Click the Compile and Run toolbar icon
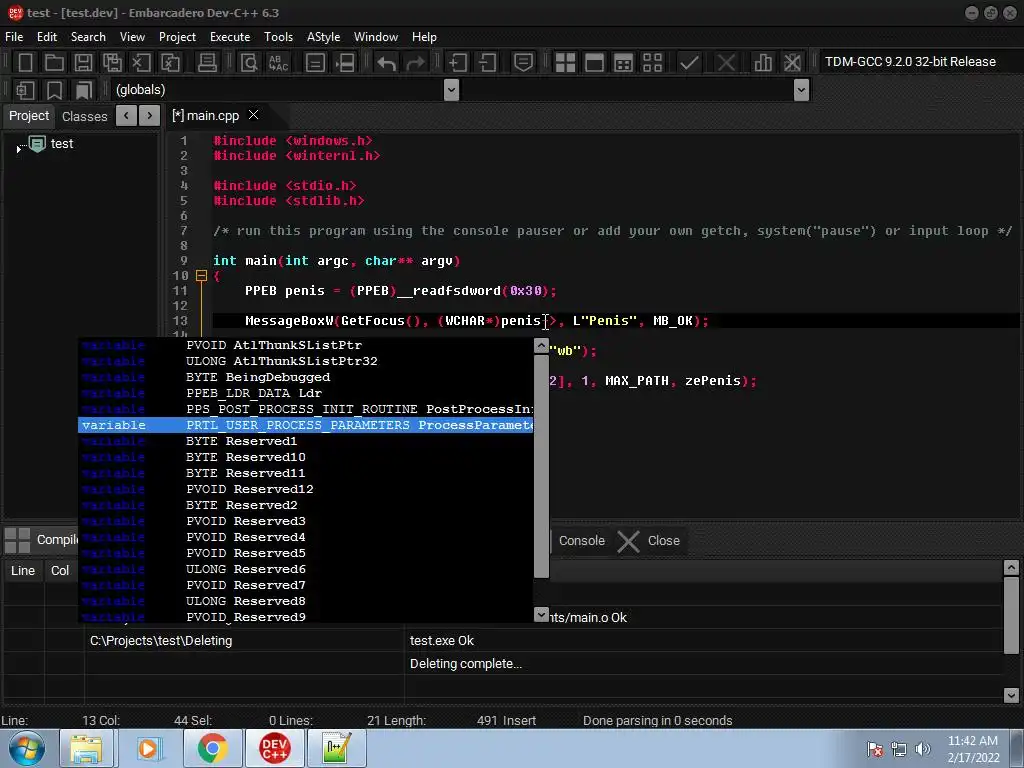Screen dimensions: 1024x768 624,63
